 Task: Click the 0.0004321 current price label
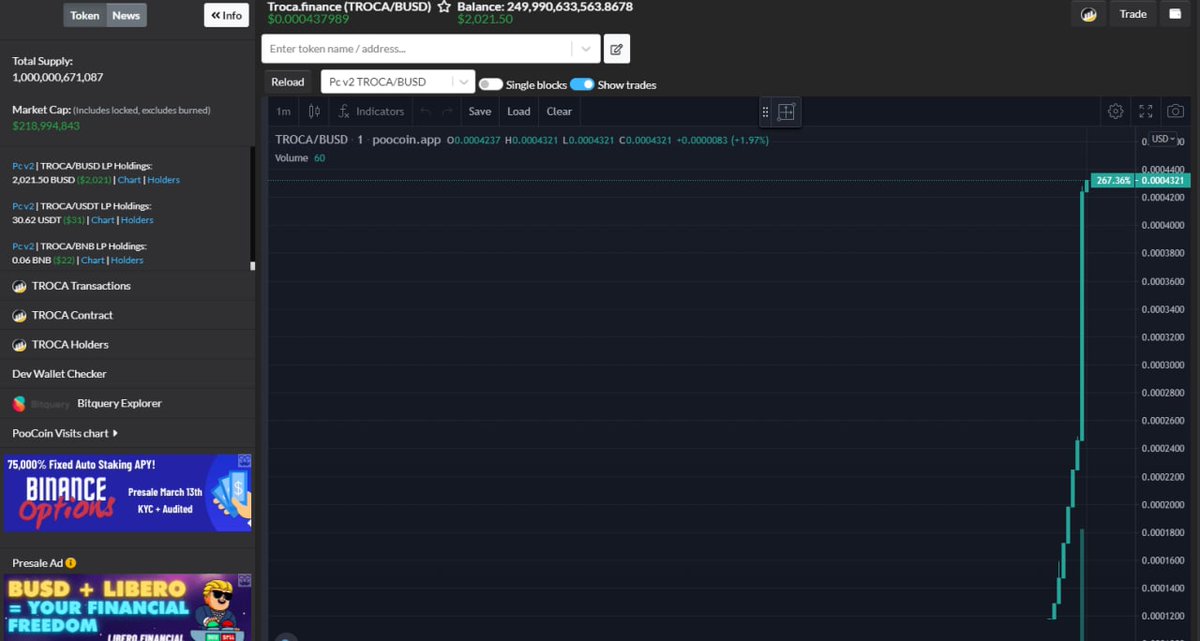1163,181
